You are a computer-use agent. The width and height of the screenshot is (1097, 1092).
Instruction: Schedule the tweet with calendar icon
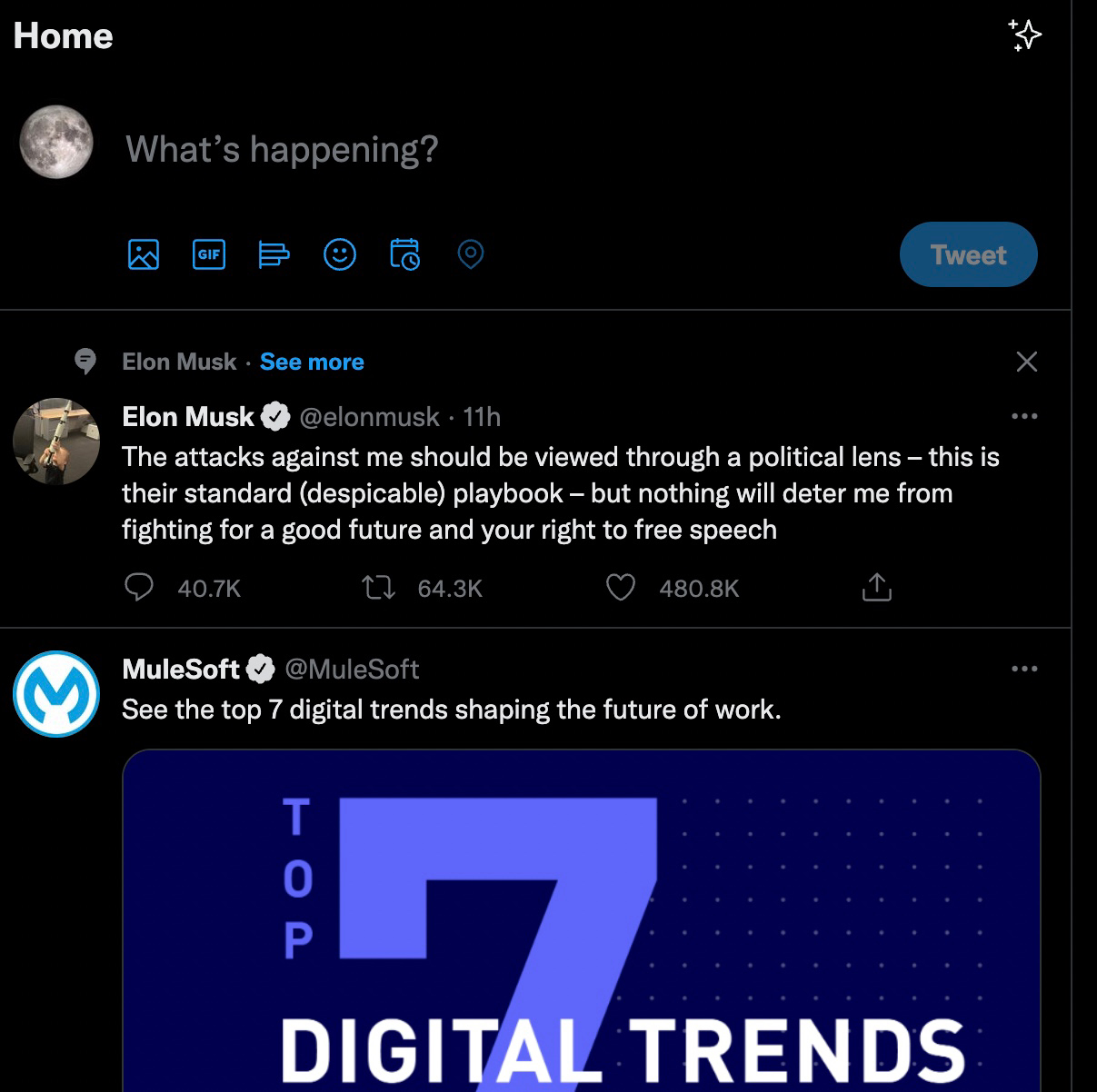click(404, 254)
